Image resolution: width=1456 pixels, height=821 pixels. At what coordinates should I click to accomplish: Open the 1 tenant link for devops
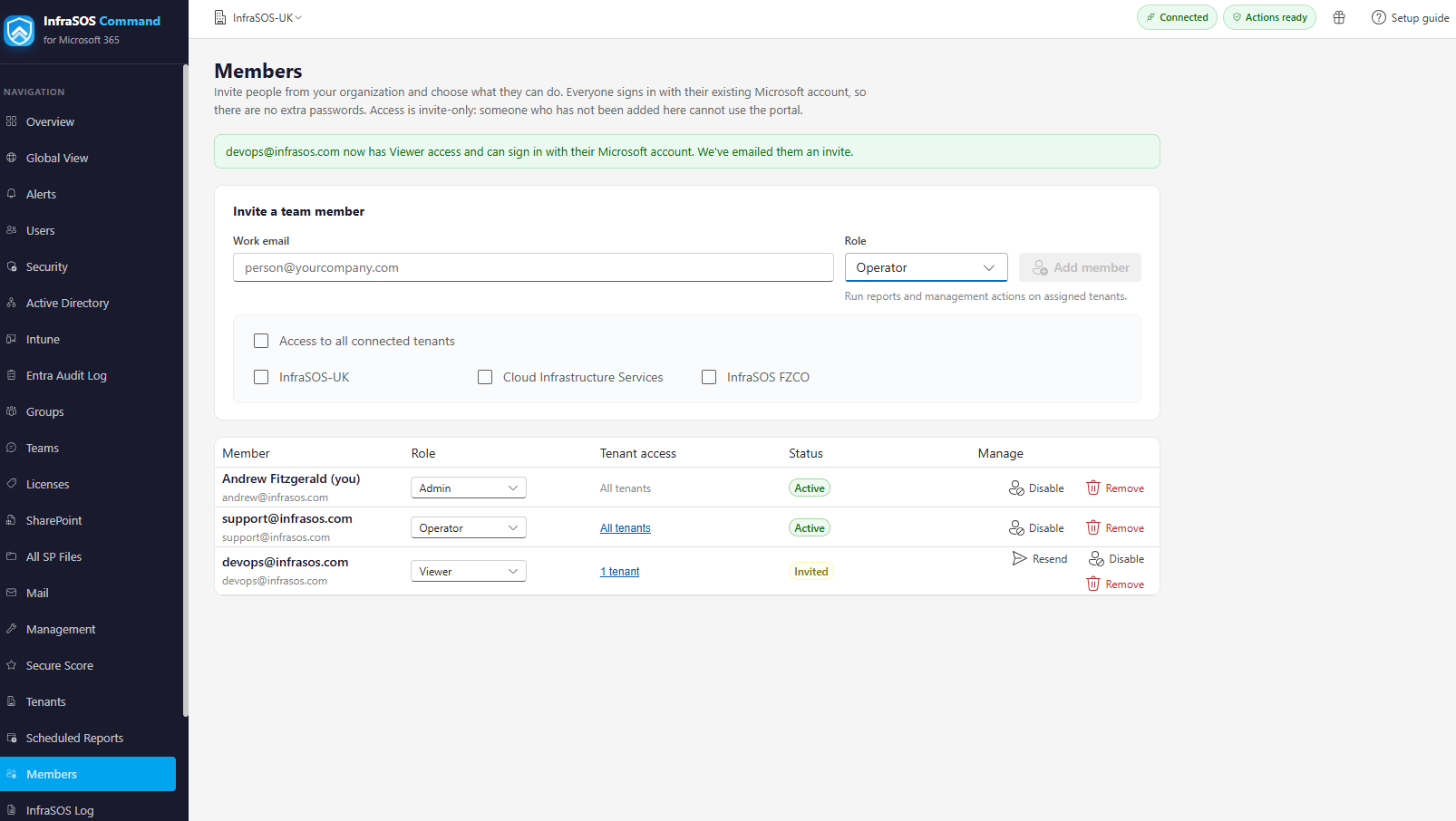[620, 571]
